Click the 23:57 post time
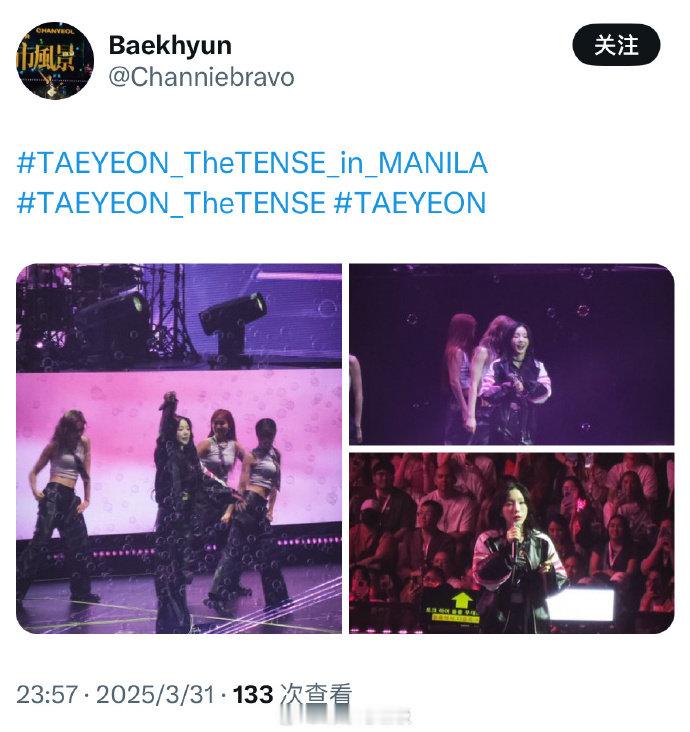Screen dimensions: 690x732 (47, 694)
